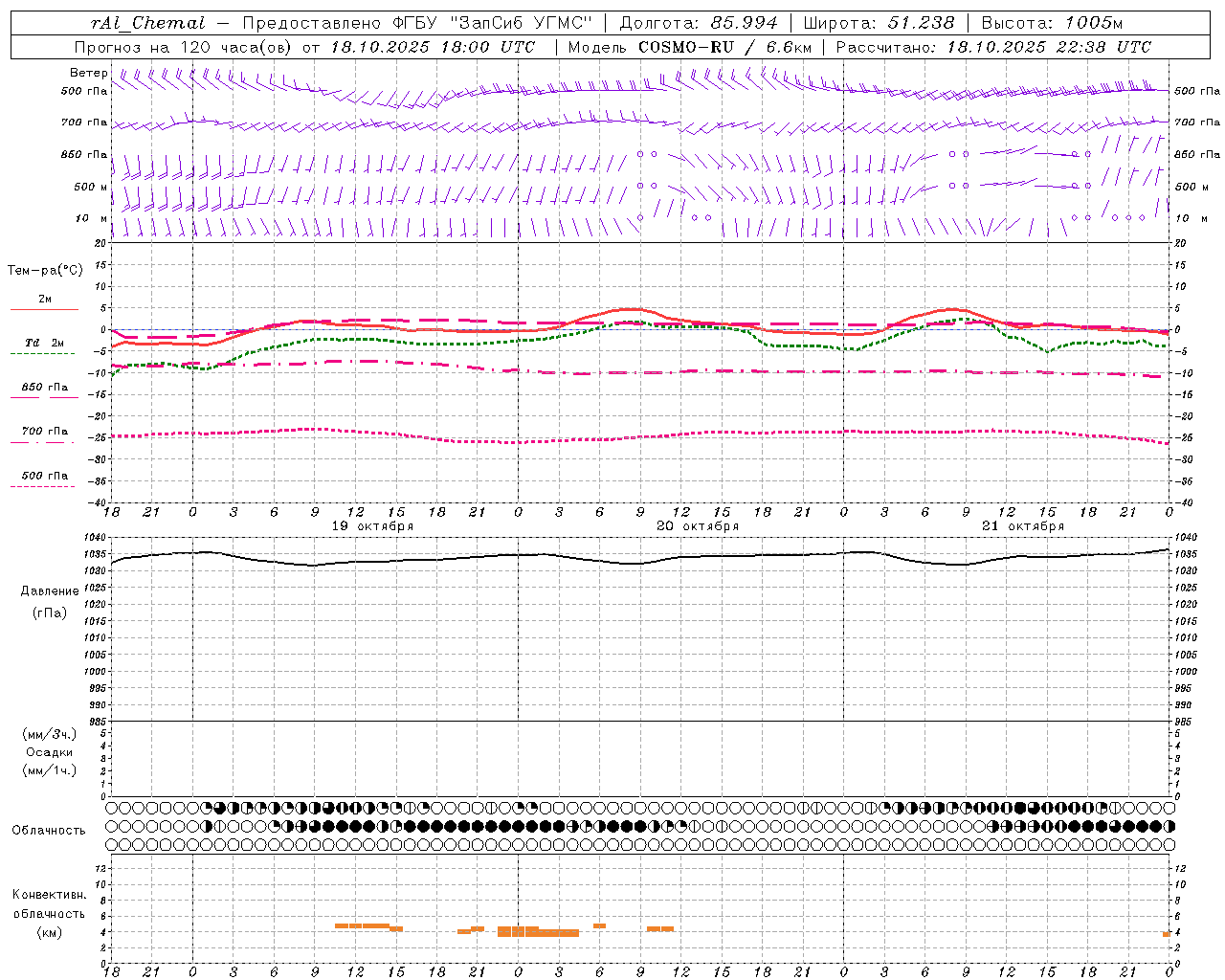Click the Облачность row label

pos(49,831)
